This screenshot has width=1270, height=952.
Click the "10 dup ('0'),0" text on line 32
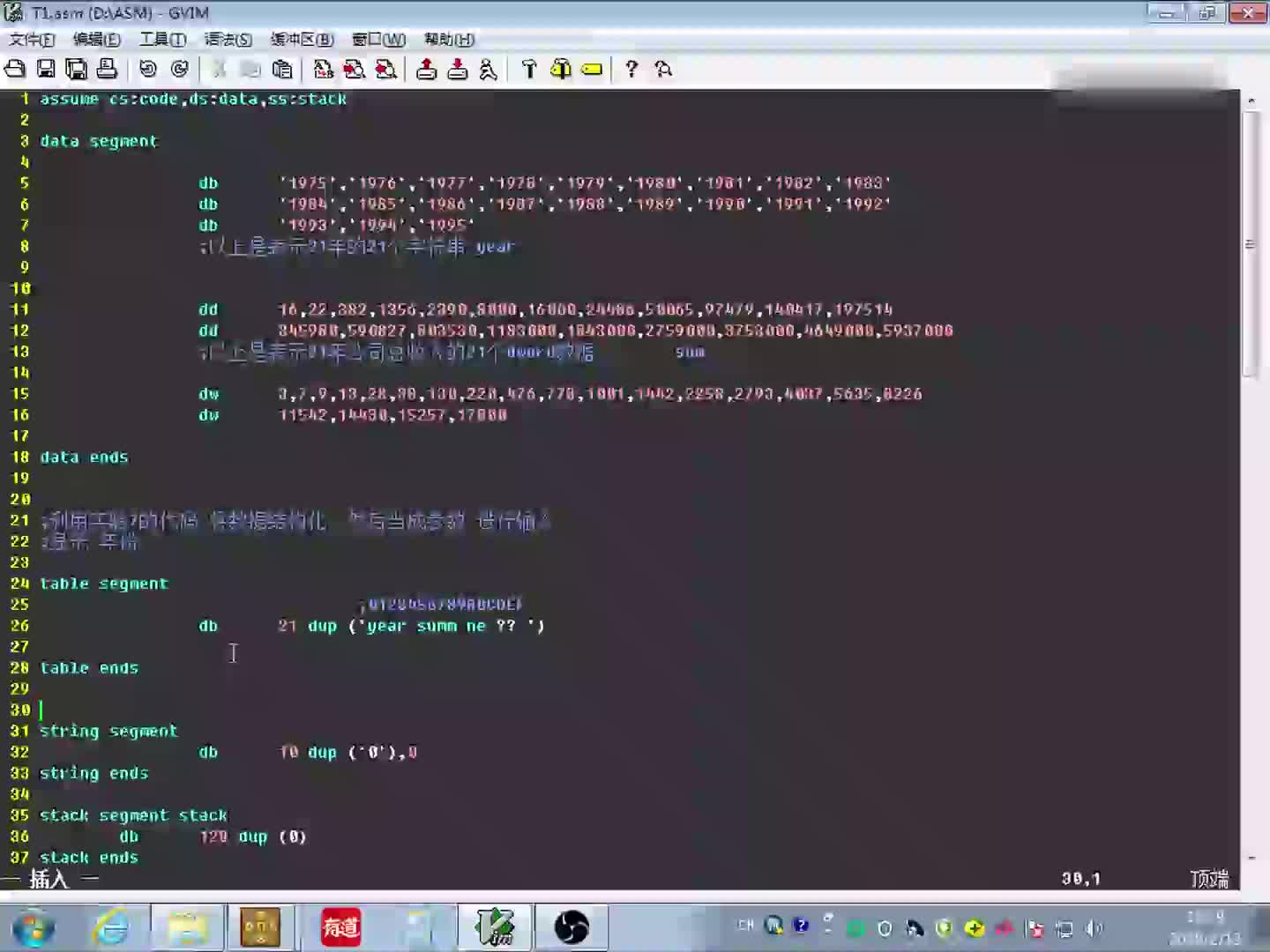click(x=347, y=752)
